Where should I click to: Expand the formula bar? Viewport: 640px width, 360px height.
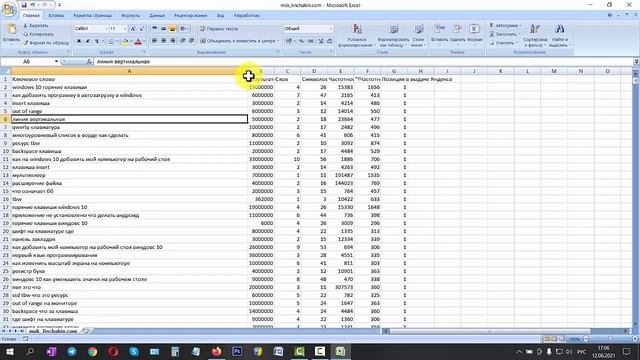[x=636, y=62]
